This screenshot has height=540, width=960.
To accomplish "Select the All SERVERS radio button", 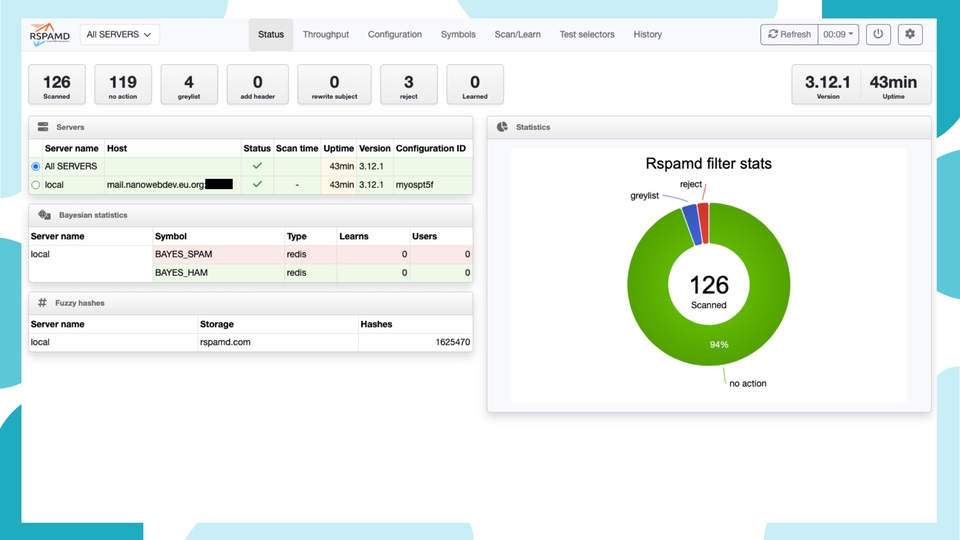I will tap(36, 167).
